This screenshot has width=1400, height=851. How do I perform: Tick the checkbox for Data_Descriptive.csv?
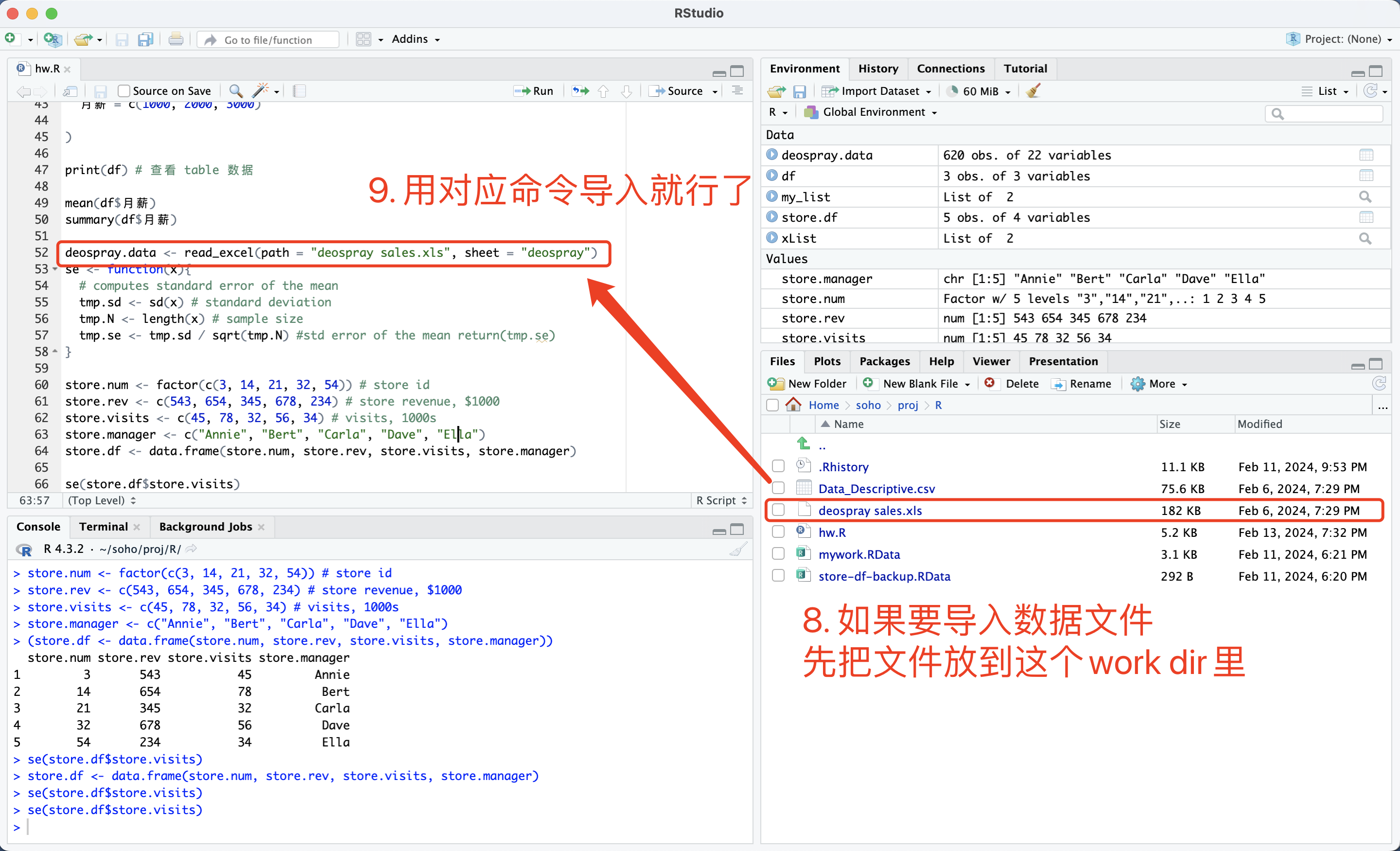coord(778,488)
